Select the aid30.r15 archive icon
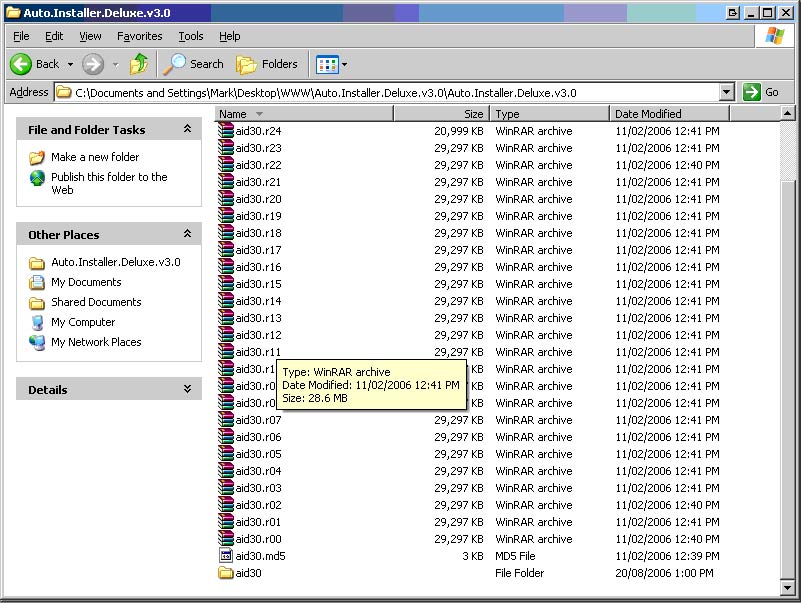The image size is (801, 603). pos(226,284)
